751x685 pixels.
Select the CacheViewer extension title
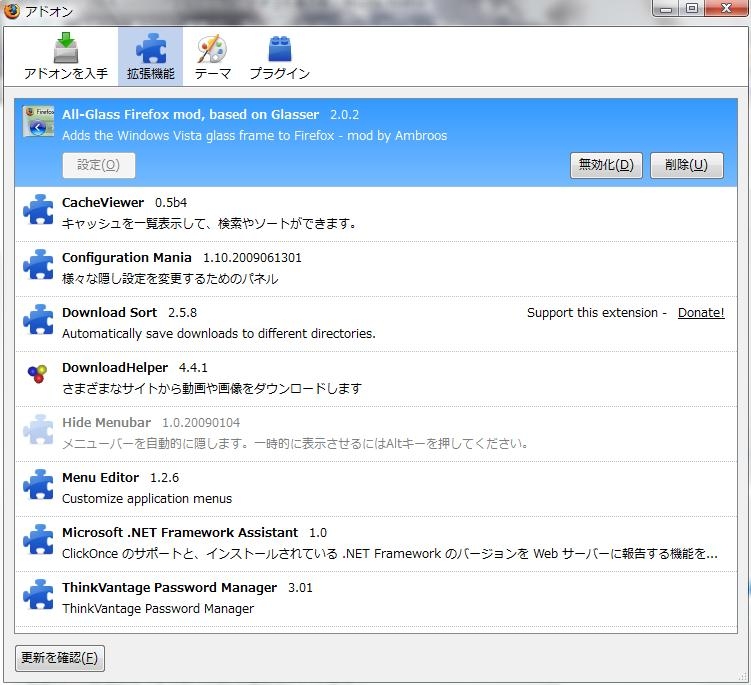pyautogui.click(x=103, y=203)
